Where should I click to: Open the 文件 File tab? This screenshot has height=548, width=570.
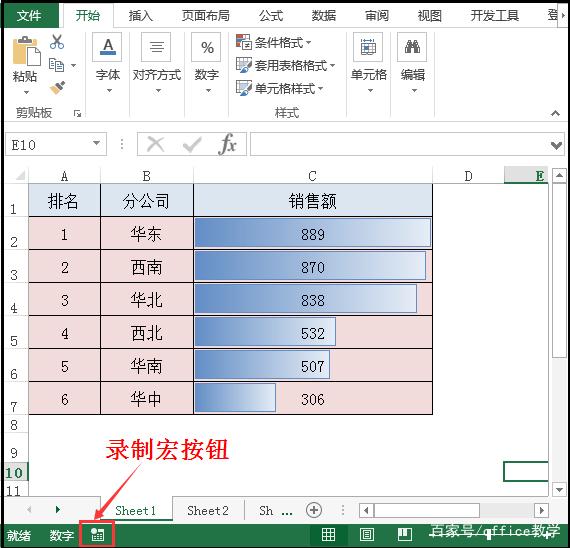click(x=29, y=15)
